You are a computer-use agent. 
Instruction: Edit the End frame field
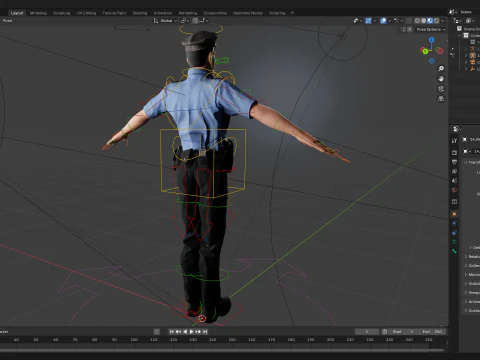click(433, 331)
